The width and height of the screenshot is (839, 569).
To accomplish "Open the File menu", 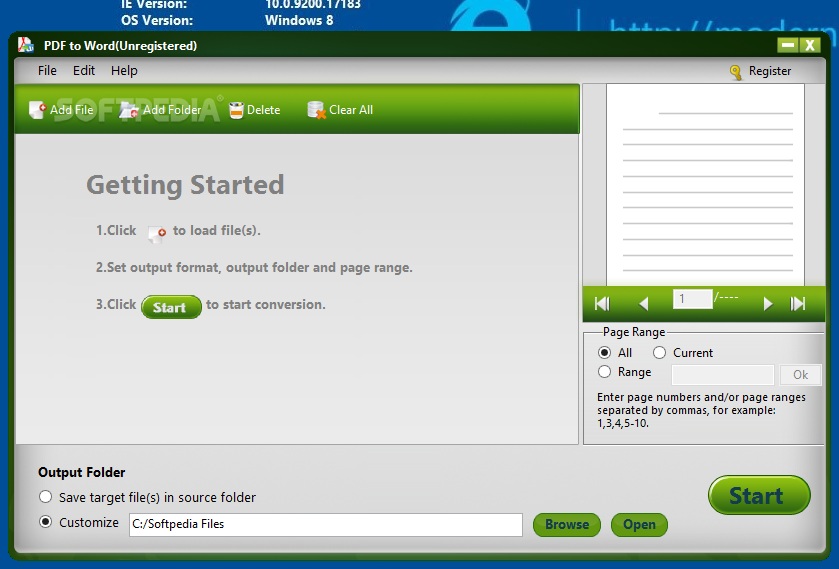I will [47, 71].
